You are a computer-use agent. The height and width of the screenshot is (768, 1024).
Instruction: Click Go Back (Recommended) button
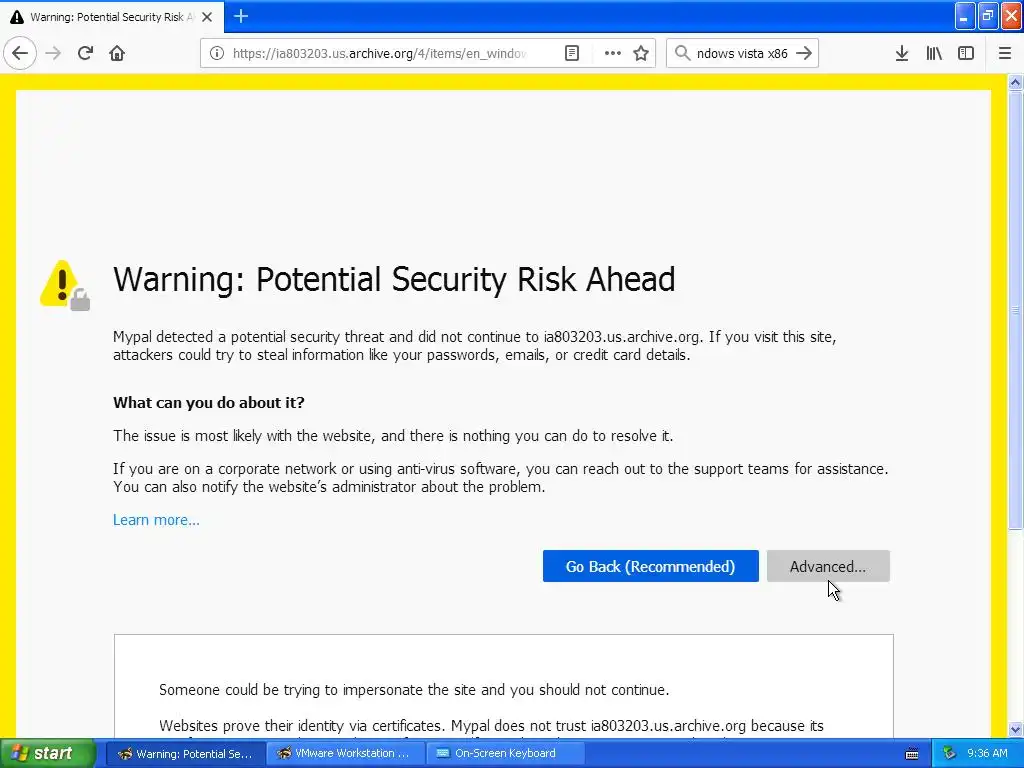650,566
